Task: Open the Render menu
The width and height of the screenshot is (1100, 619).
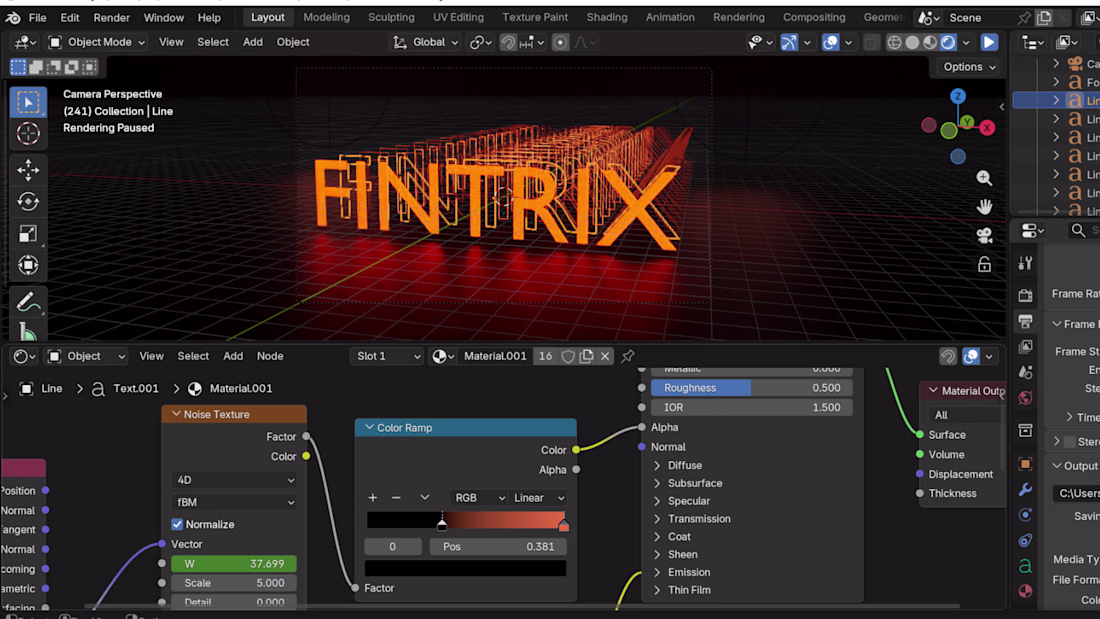Action: 111,17
